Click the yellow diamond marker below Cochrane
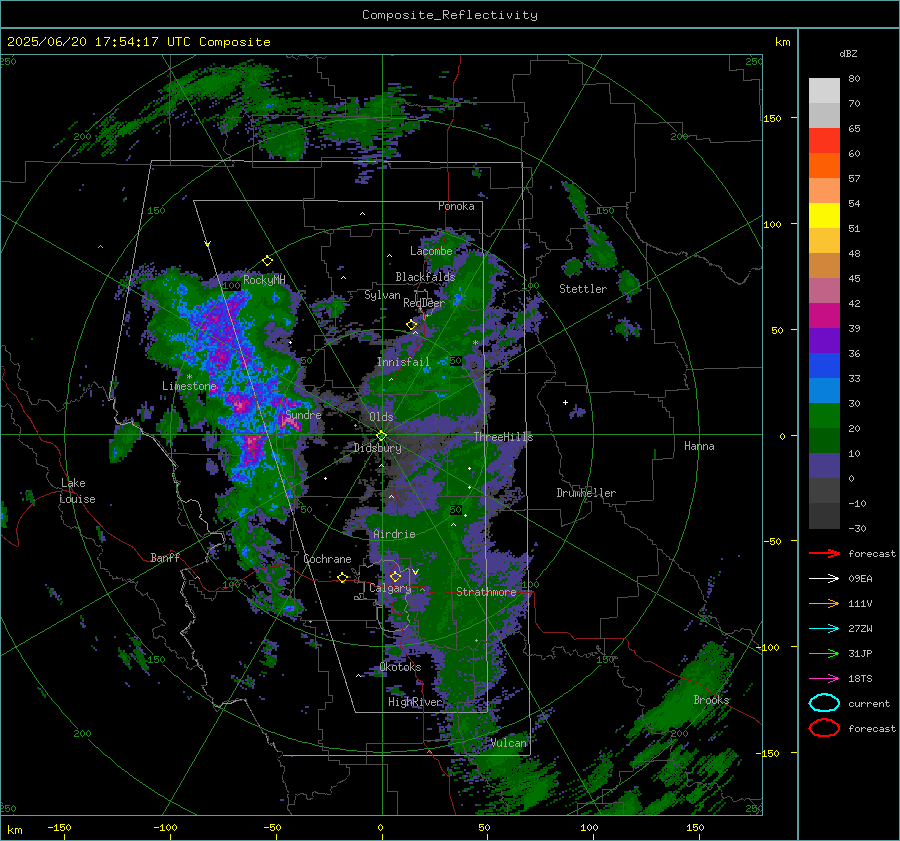The image size is (900, 841). pyautogui.click(x=343, y=578)
